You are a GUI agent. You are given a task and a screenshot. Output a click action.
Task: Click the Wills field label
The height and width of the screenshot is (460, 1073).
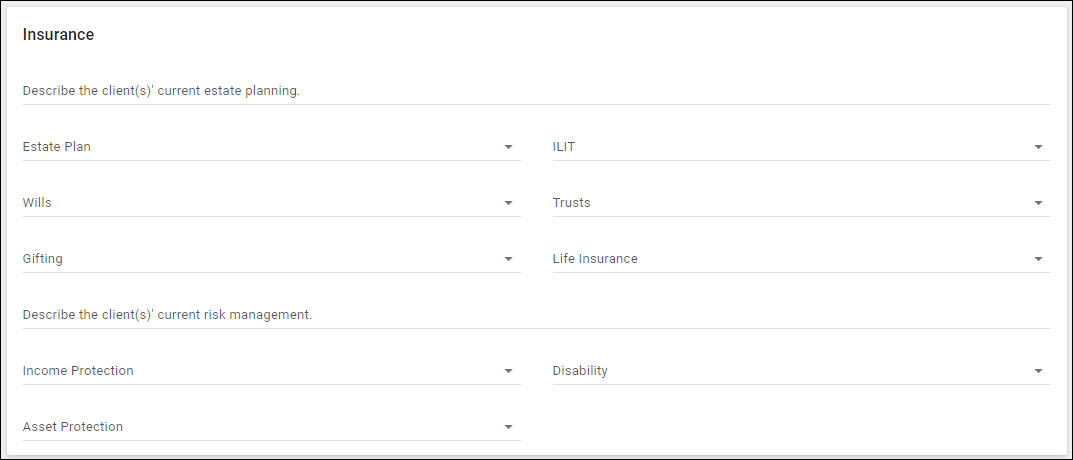[37, 203]
